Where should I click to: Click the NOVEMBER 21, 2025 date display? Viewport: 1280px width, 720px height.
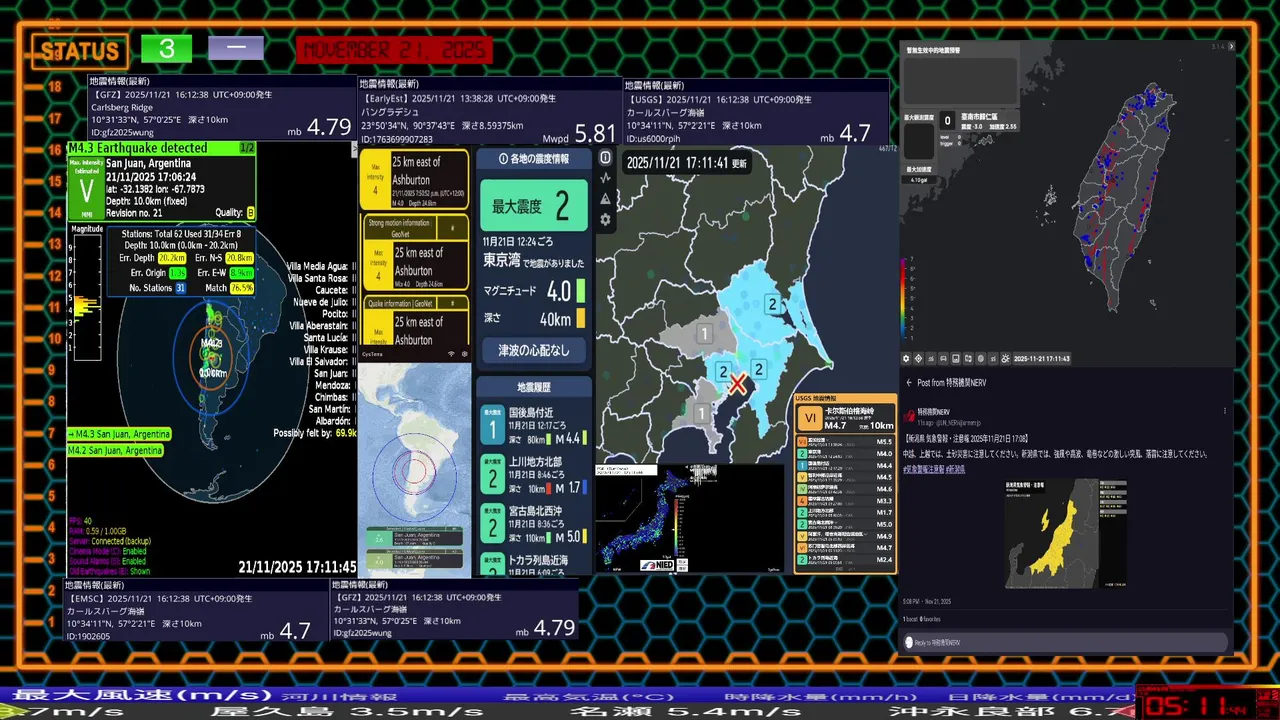click(394, 50)
